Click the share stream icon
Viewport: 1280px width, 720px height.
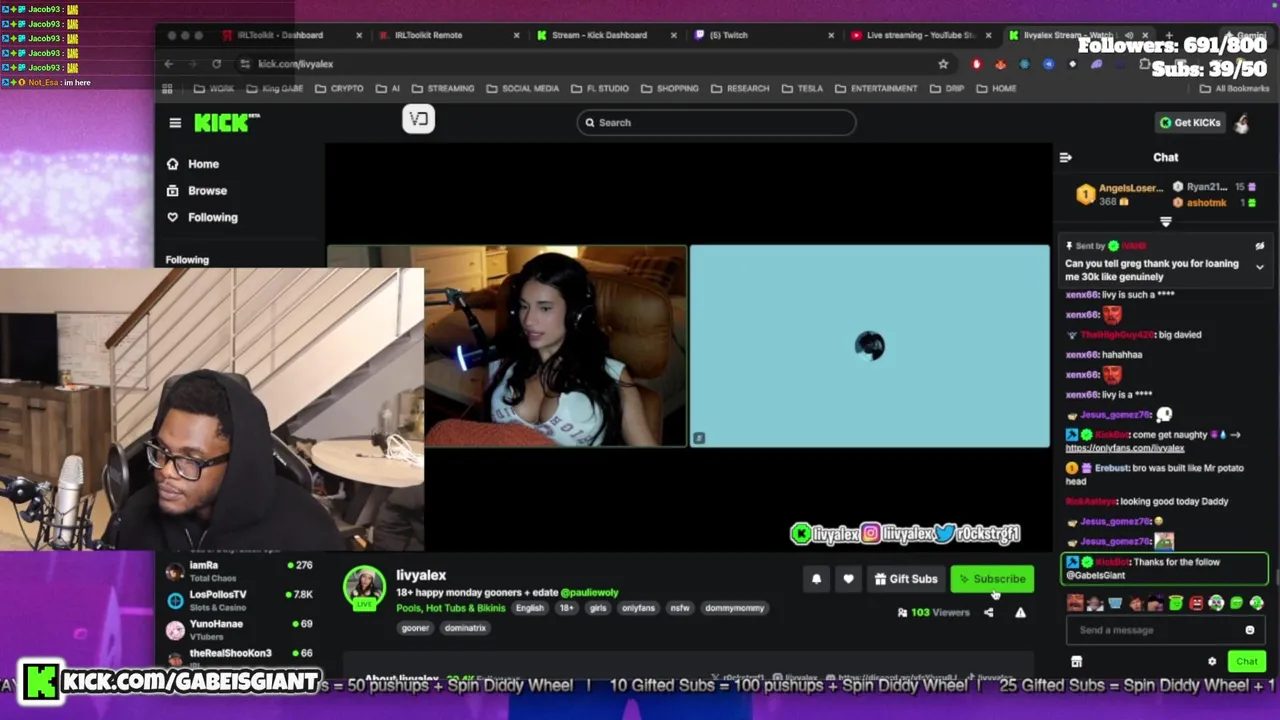coord(989,612)
